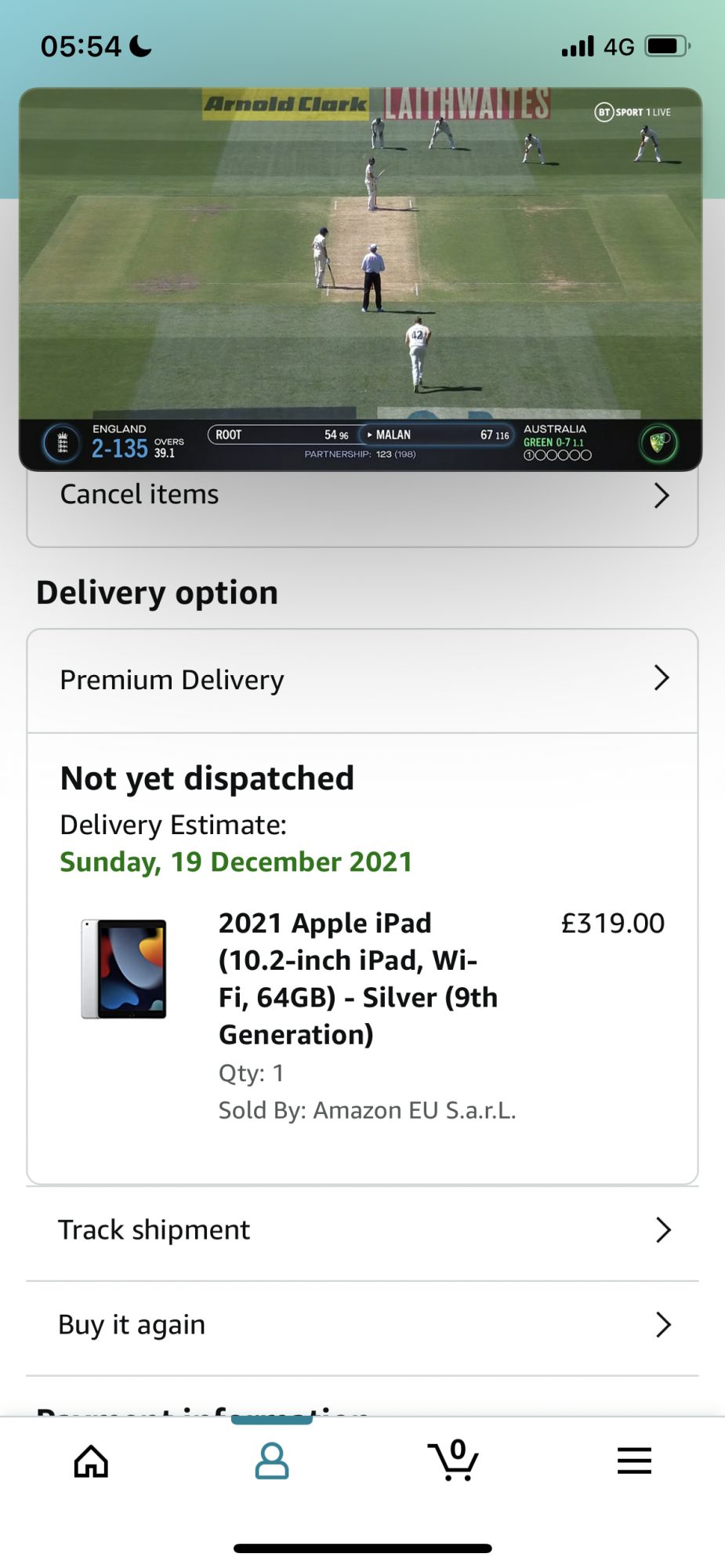
Task: Open the account profile tab
Action: [272, 1461]
